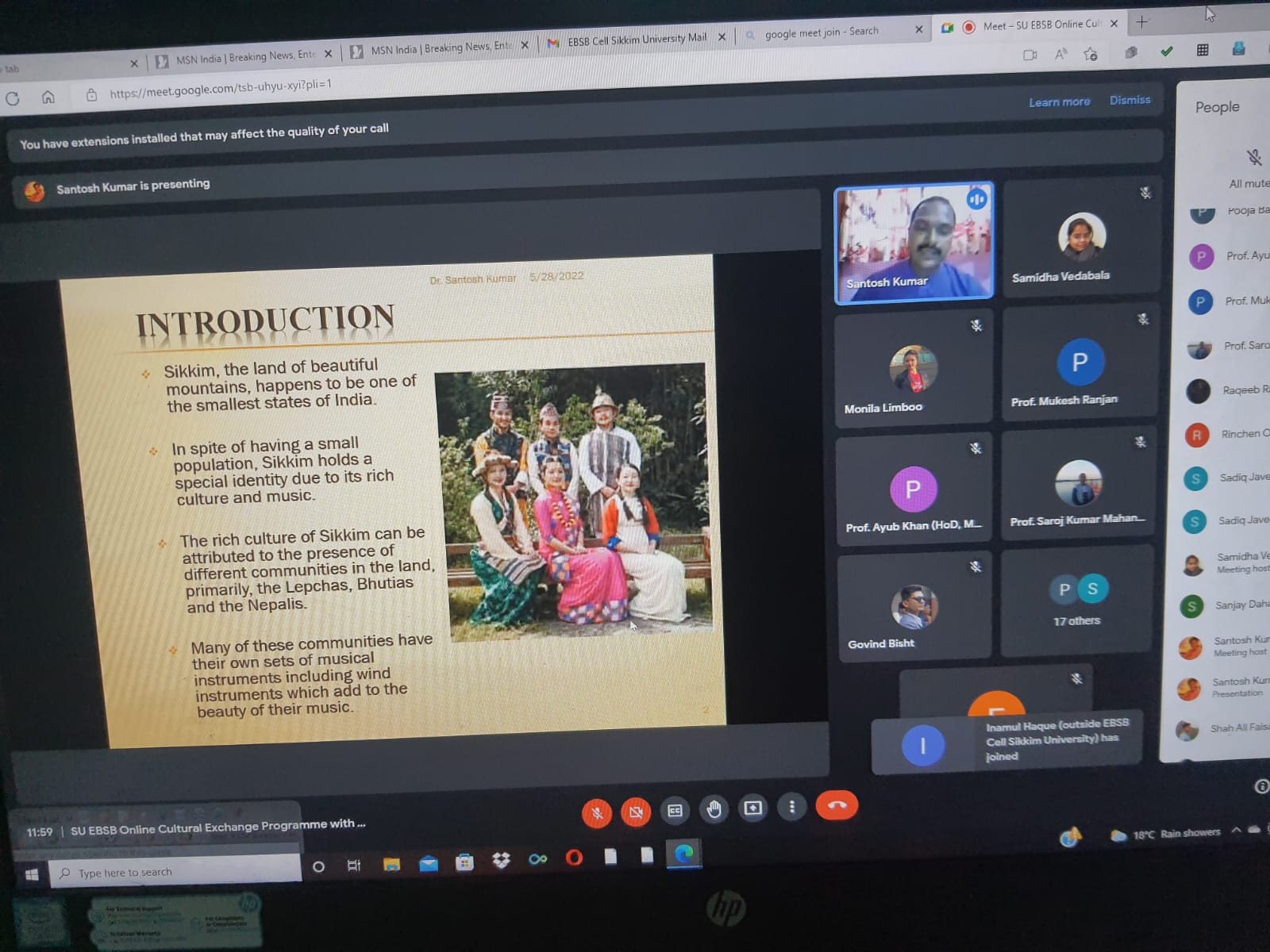Select the Govind Bisht participant tile
This screenshot has height=952, width=1270.
pos(914,607)
